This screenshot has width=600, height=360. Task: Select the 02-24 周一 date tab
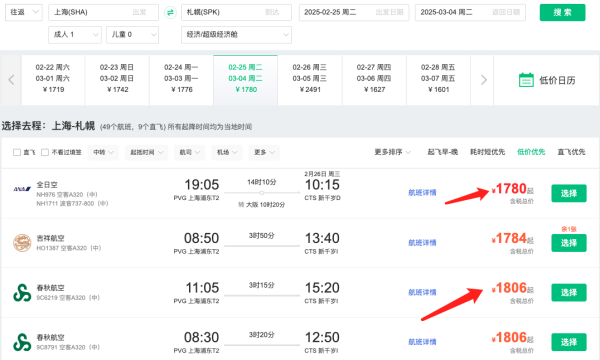(x=181, y=80)
